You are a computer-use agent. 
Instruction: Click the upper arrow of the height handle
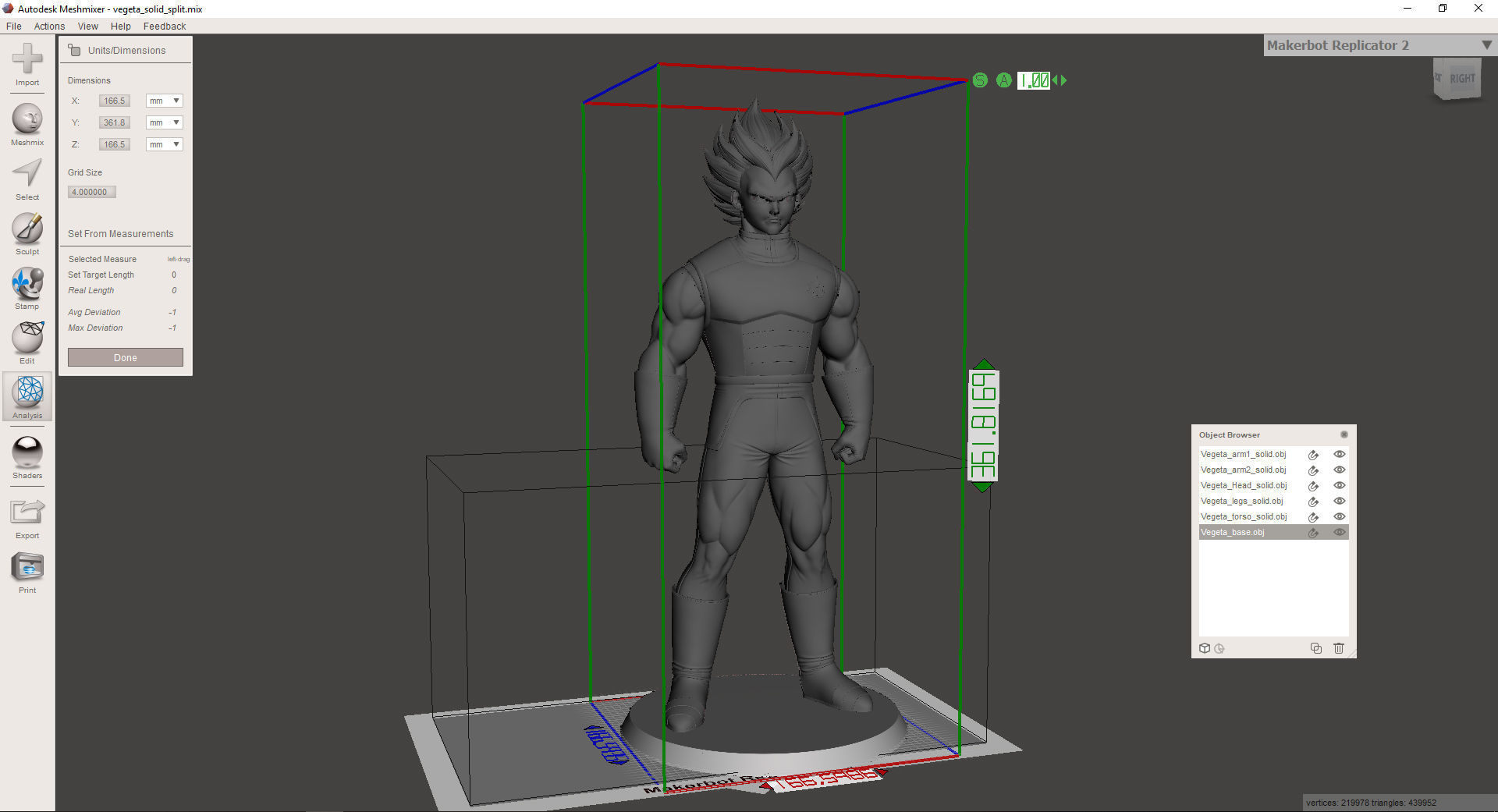coord(984,364)
